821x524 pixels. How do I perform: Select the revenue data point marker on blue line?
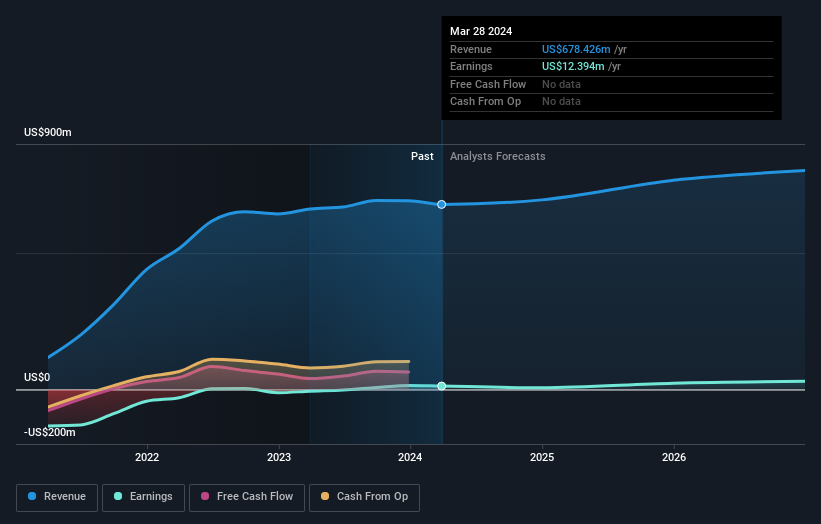[x=441, y=204]
